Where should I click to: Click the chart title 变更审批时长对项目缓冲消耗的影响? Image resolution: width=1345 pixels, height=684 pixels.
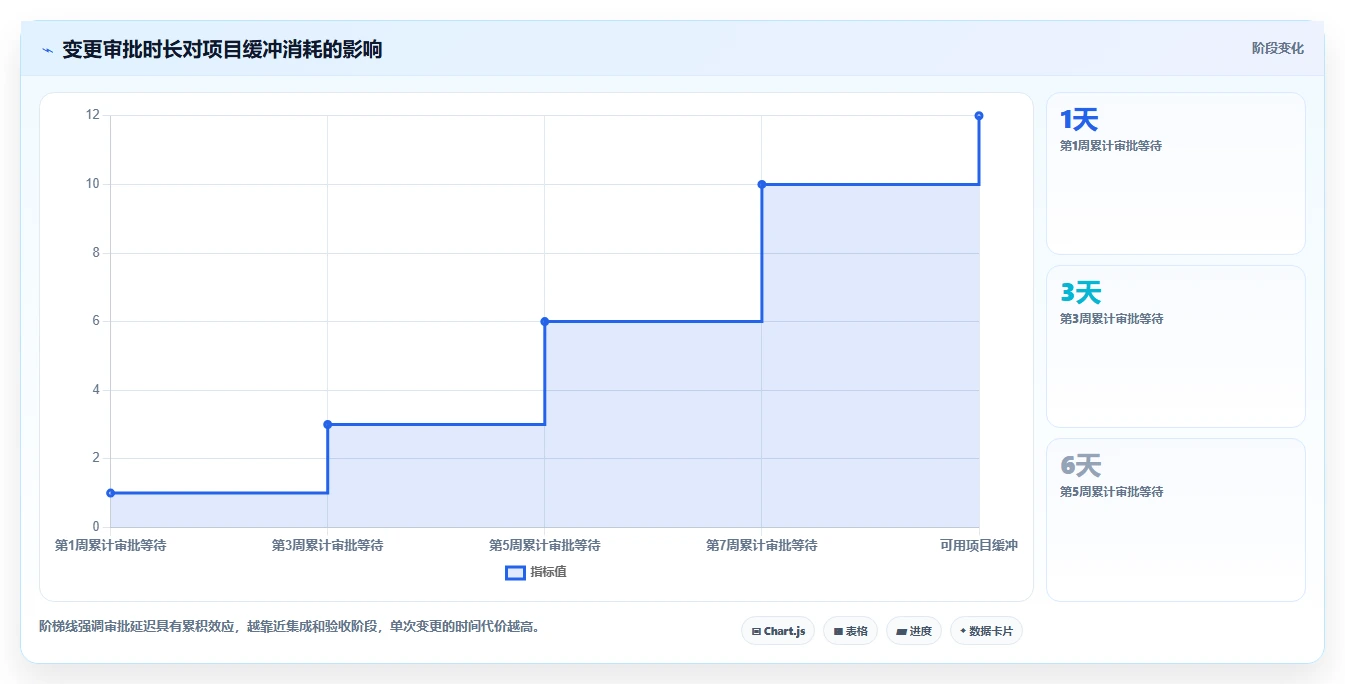click(x=222, y=50)
